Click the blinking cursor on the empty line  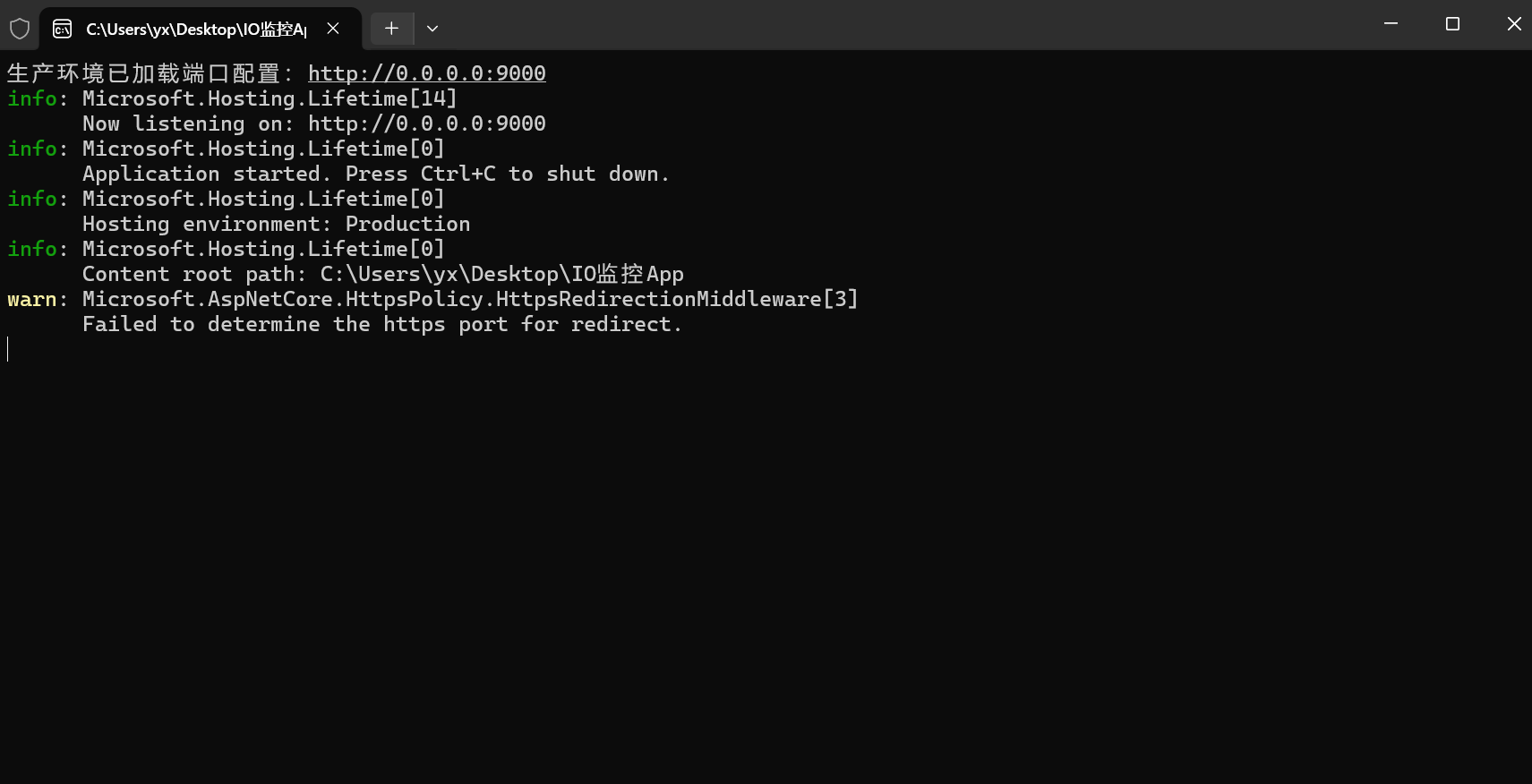point(8,349)
